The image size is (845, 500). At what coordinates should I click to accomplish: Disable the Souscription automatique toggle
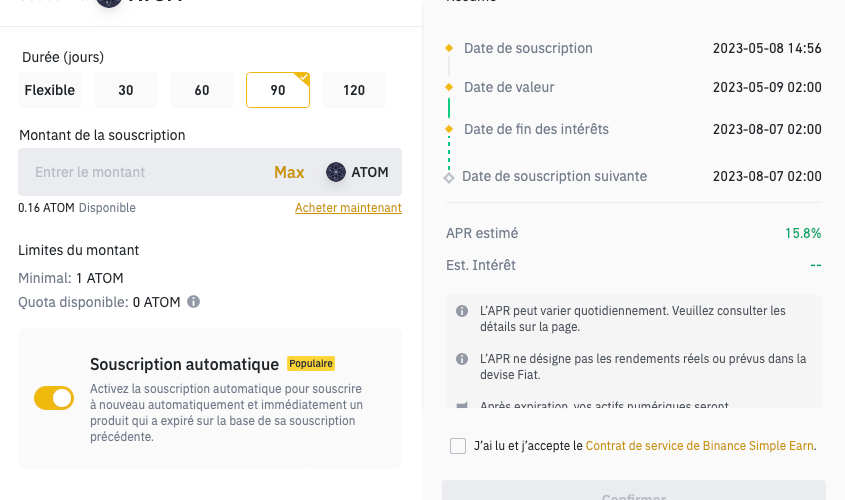[54, 398]
